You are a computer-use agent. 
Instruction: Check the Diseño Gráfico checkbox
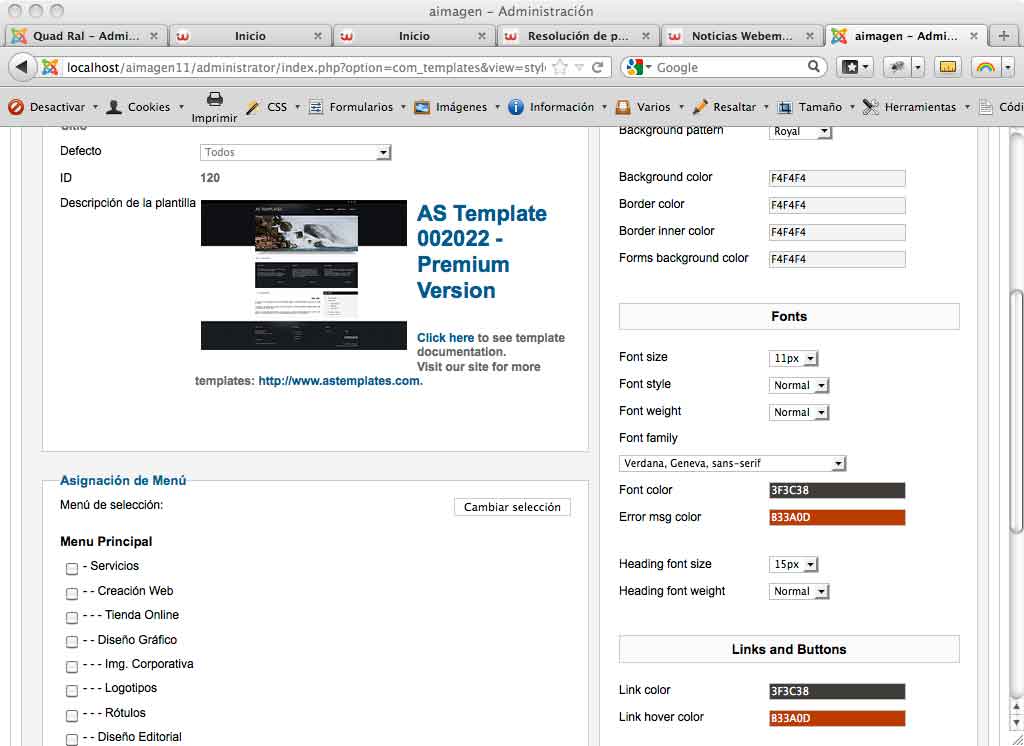point(72,642)
